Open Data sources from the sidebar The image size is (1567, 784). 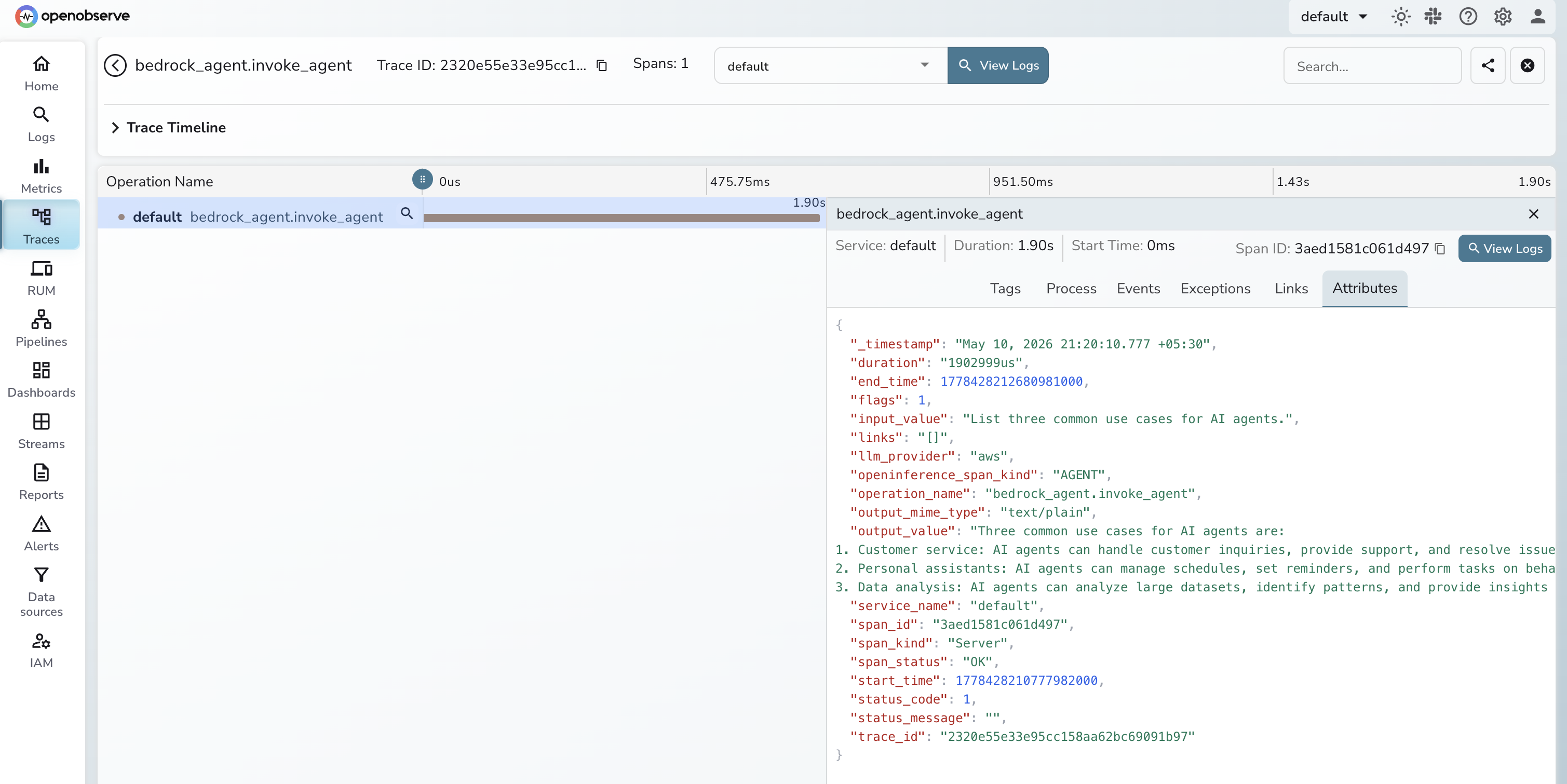click(x=42, y=591)
